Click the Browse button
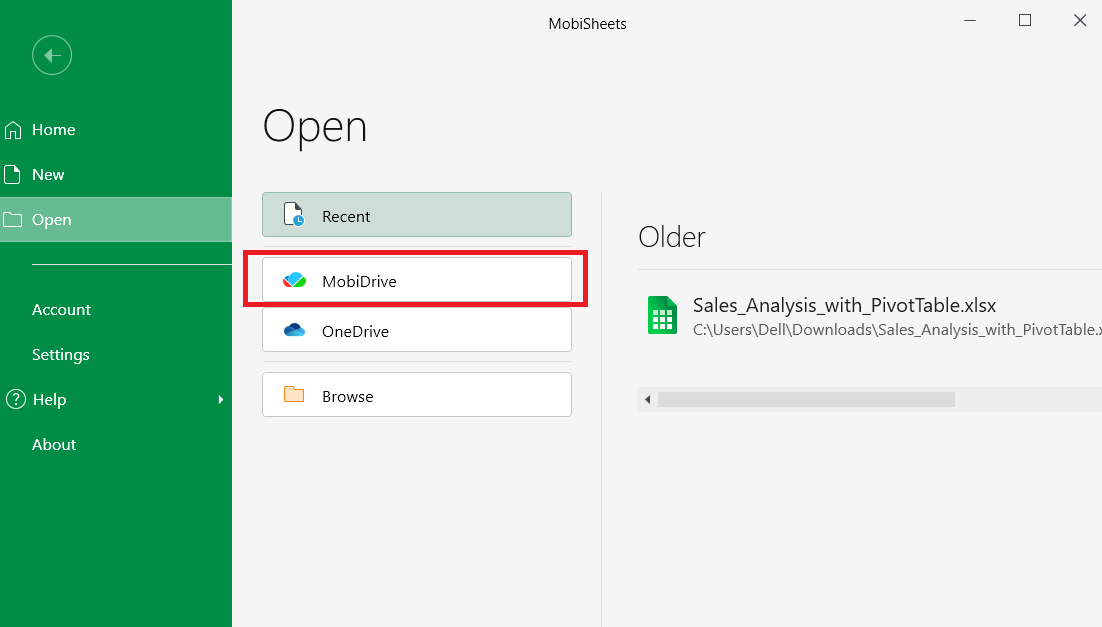Screen dimensions: 1102x627 click(417, 394)
